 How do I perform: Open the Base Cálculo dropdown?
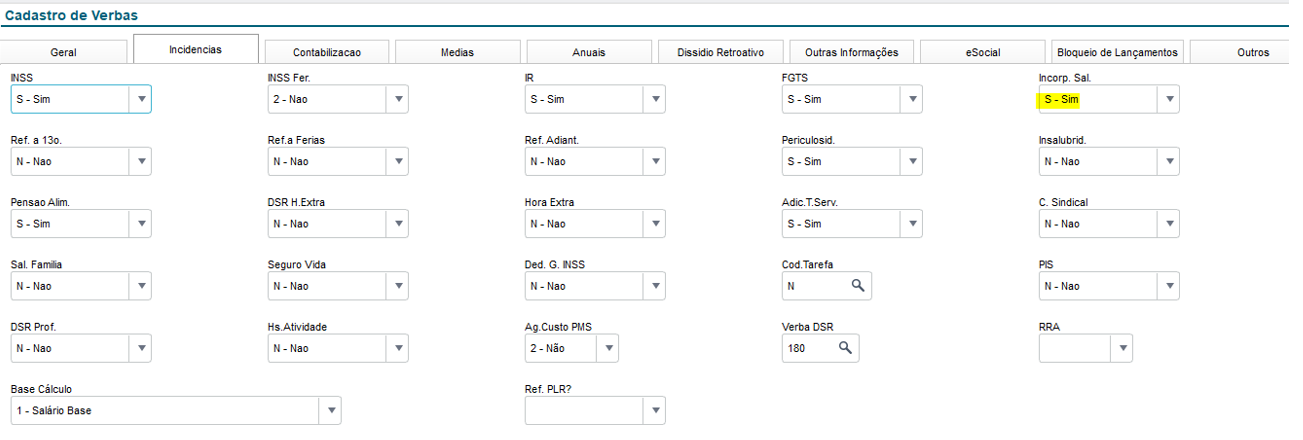pos(330,411)
